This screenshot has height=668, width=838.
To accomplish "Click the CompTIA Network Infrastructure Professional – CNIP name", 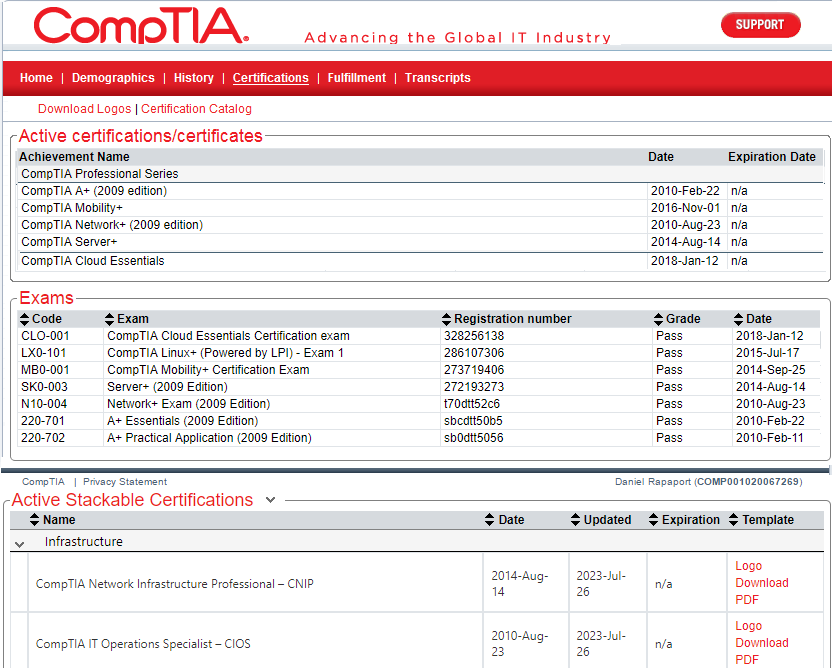I will (x=175, y=584).
